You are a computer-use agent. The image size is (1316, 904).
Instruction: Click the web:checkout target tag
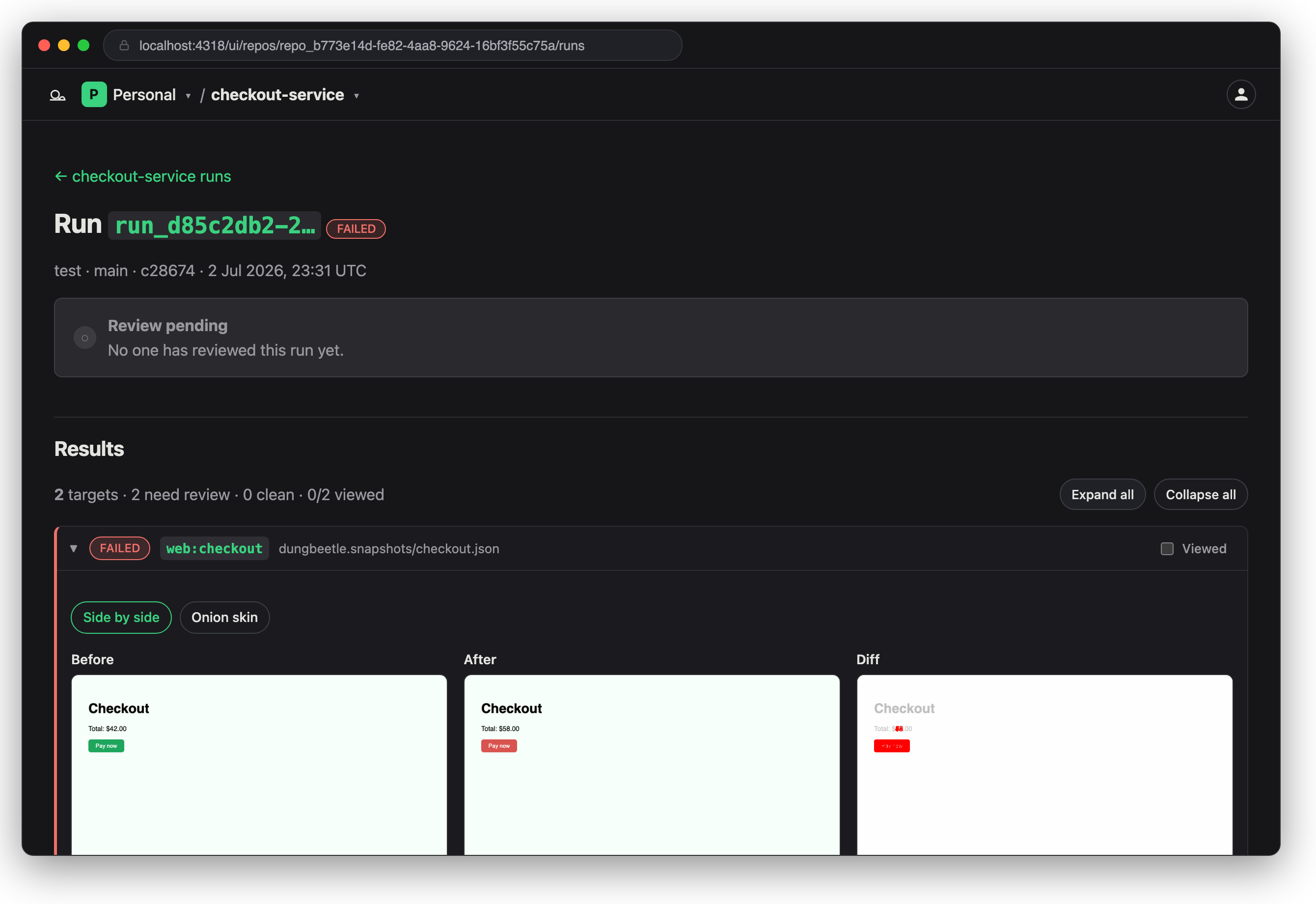(x=214, y=548)
